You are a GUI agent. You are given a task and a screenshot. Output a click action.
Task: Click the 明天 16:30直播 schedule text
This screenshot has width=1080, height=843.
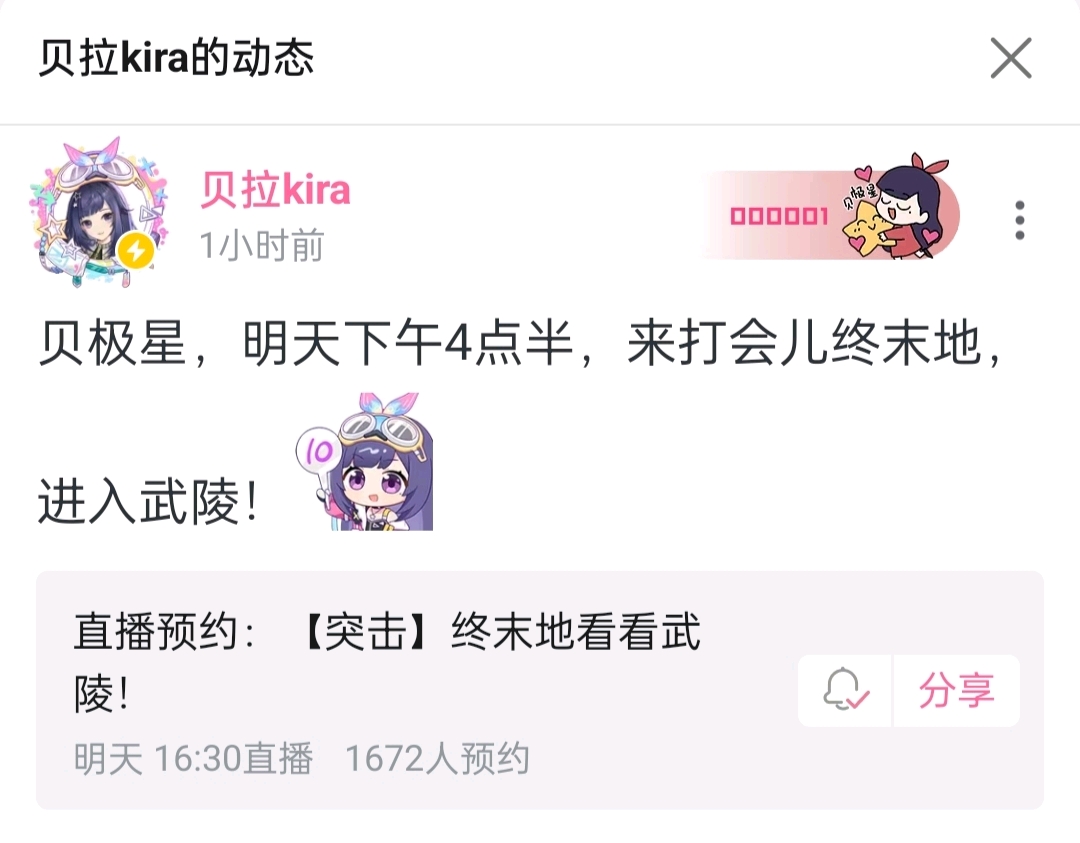(194, 759)
